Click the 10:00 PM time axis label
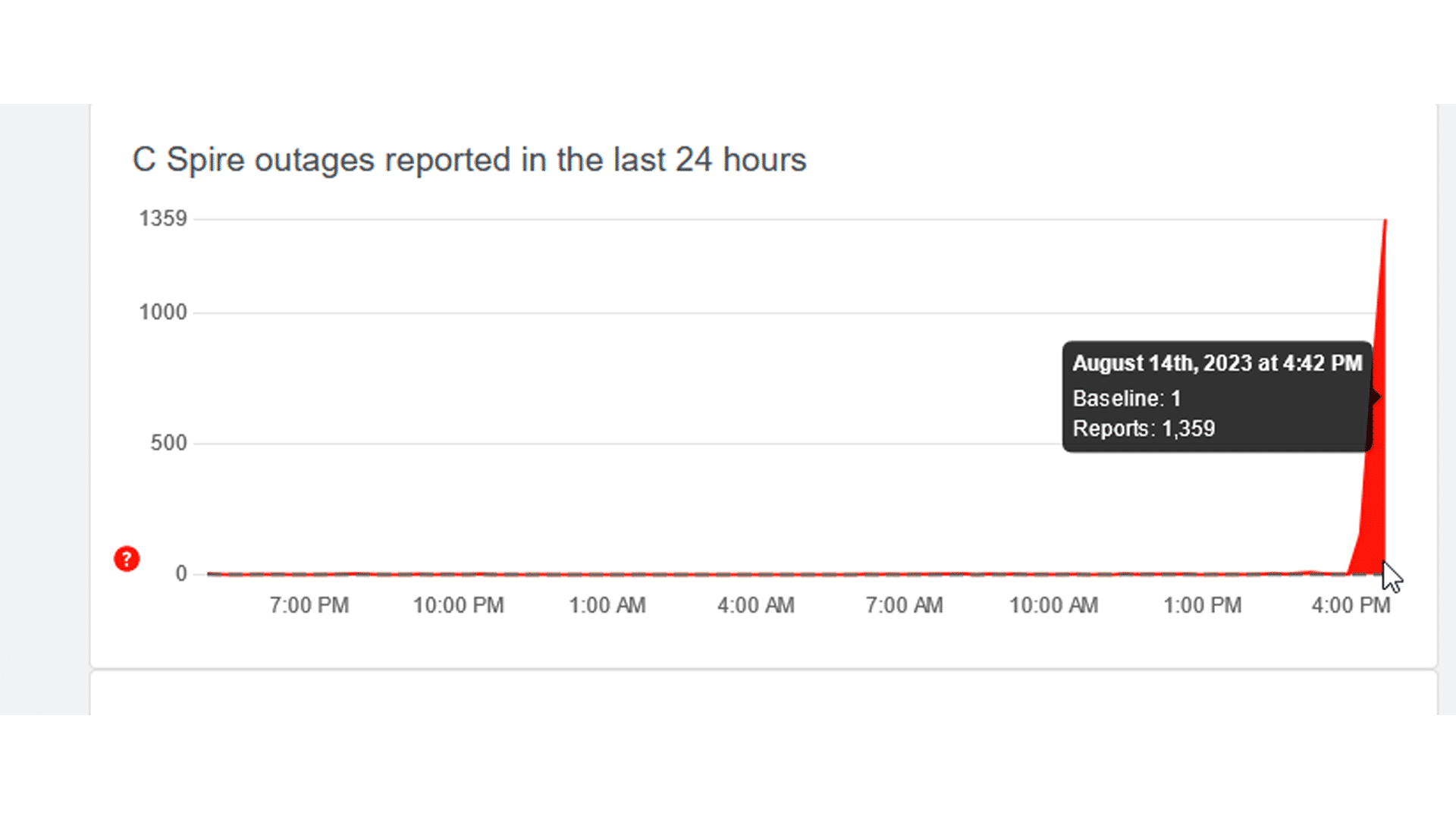1456x819 pixels. (x=458, y=605)
